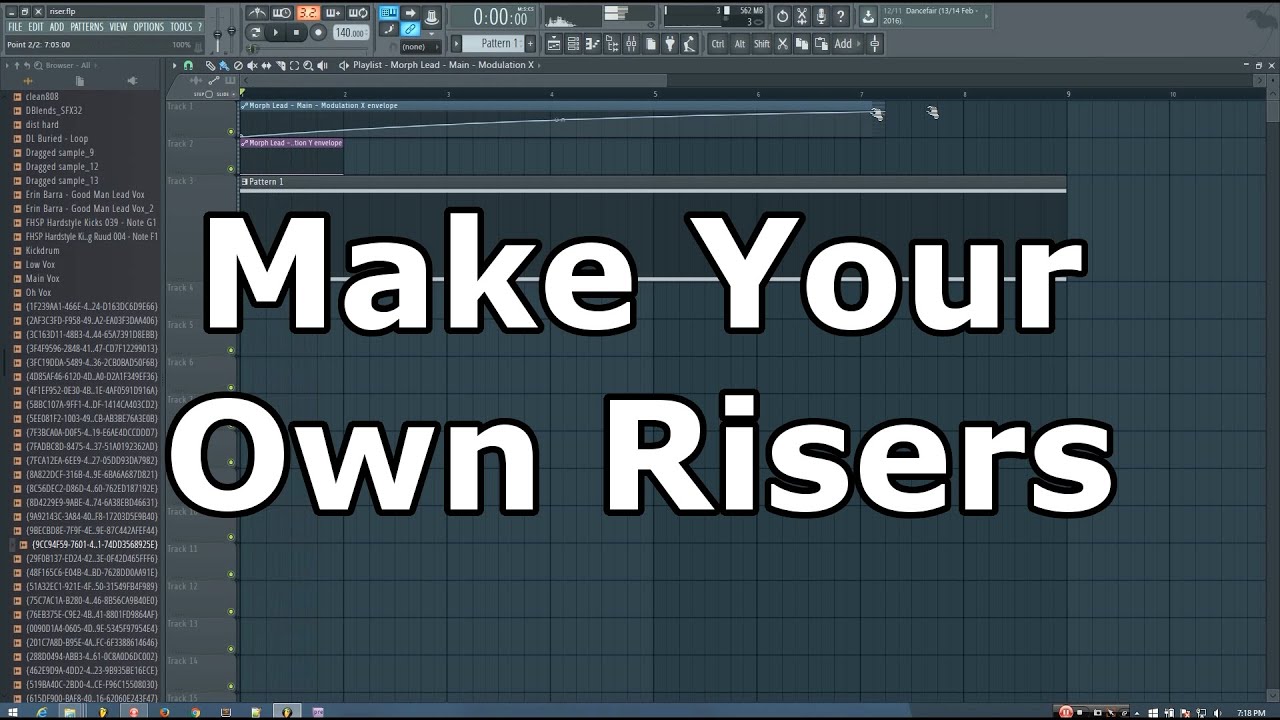Image resolution: width=1280 pixels, height=720 pixels.
Task: Toggle loop recording button
Action: pos(358,13)
